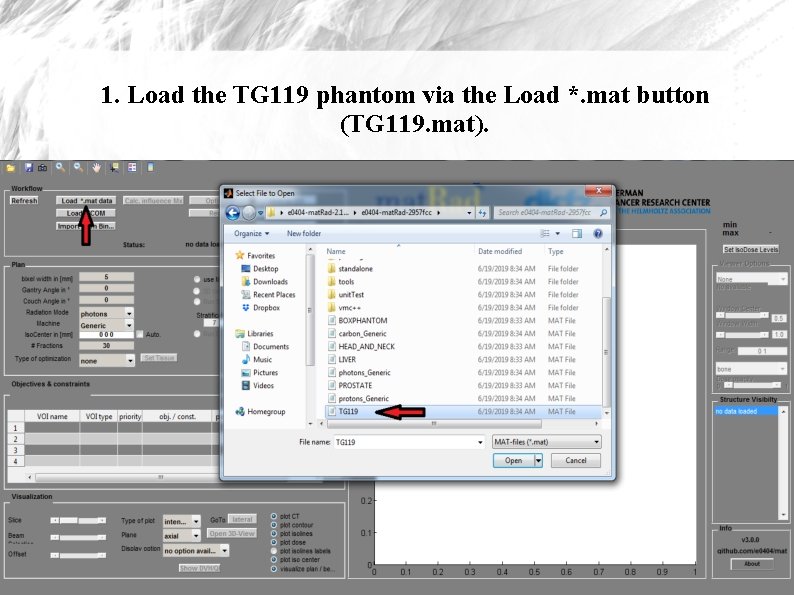Open the Type of optimization dropdown
Screen dimensions: 794x595
pos(107,361)
